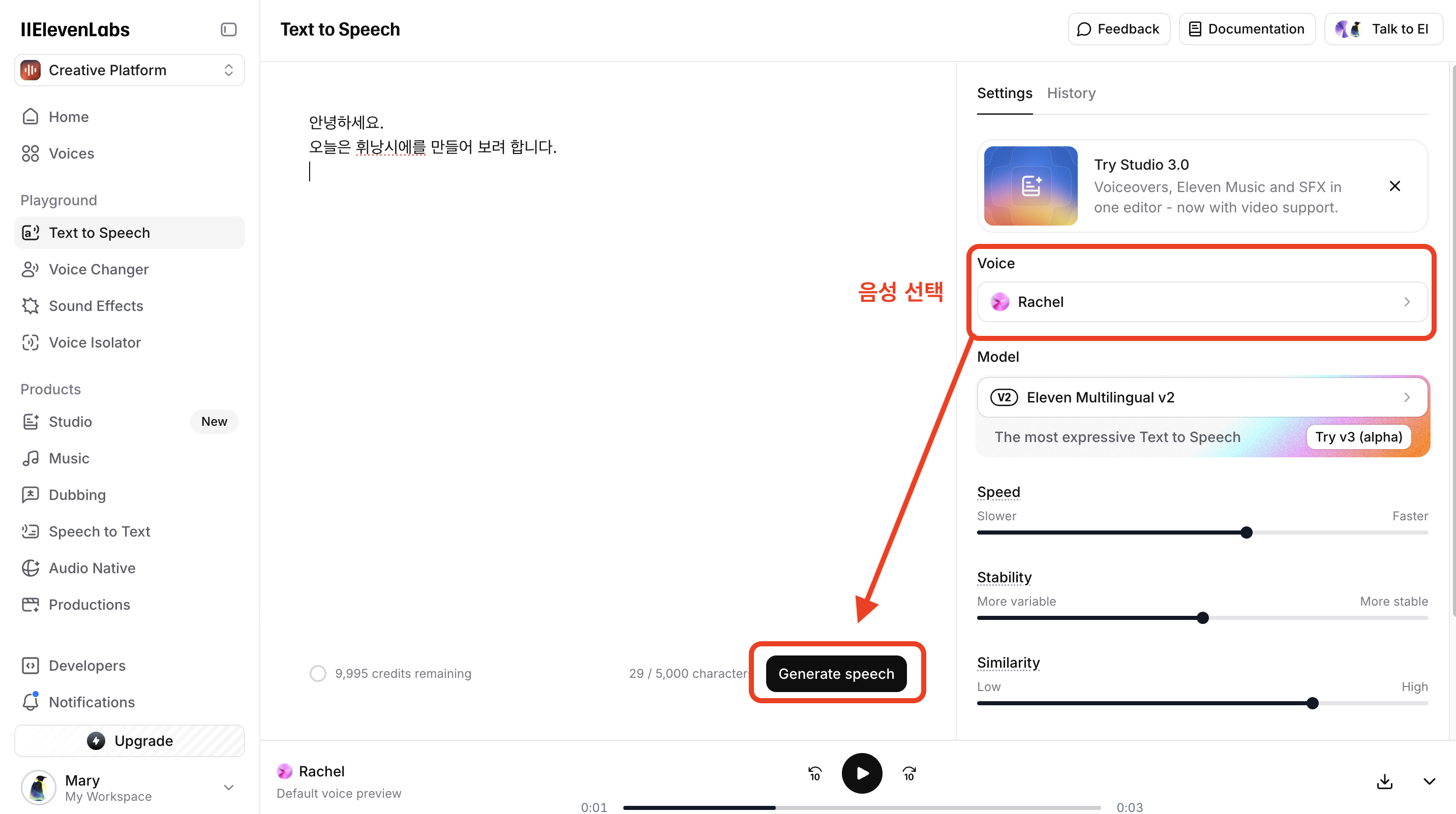Viewport: 1456px width, 814px height.
Task: Open the Dubbing tool
Action: pos(77,494)
